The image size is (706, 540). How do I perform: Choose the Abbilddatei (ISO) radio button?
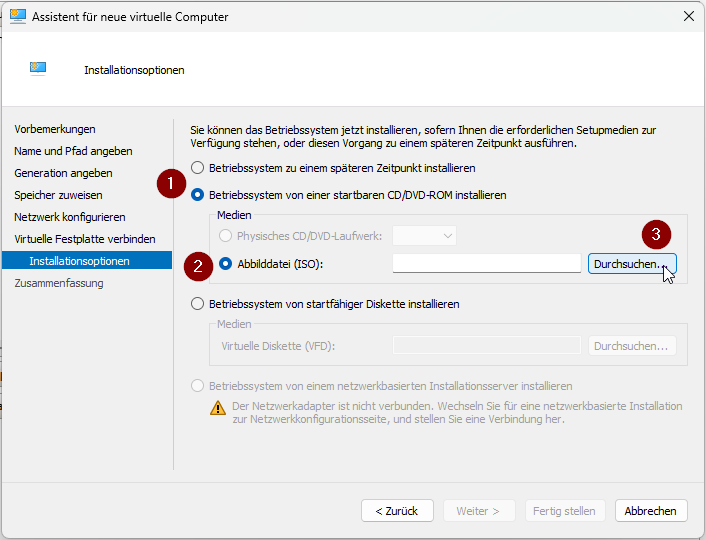tap(225, 264)
